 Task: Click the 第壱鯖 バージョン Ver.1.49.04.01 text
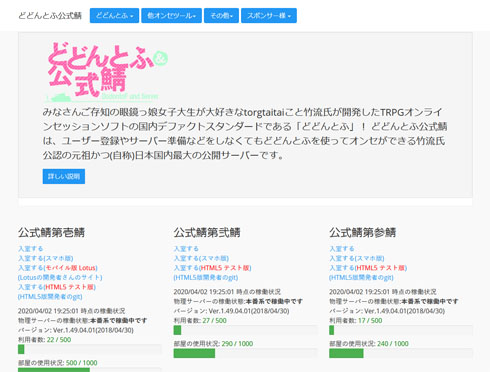76,330
